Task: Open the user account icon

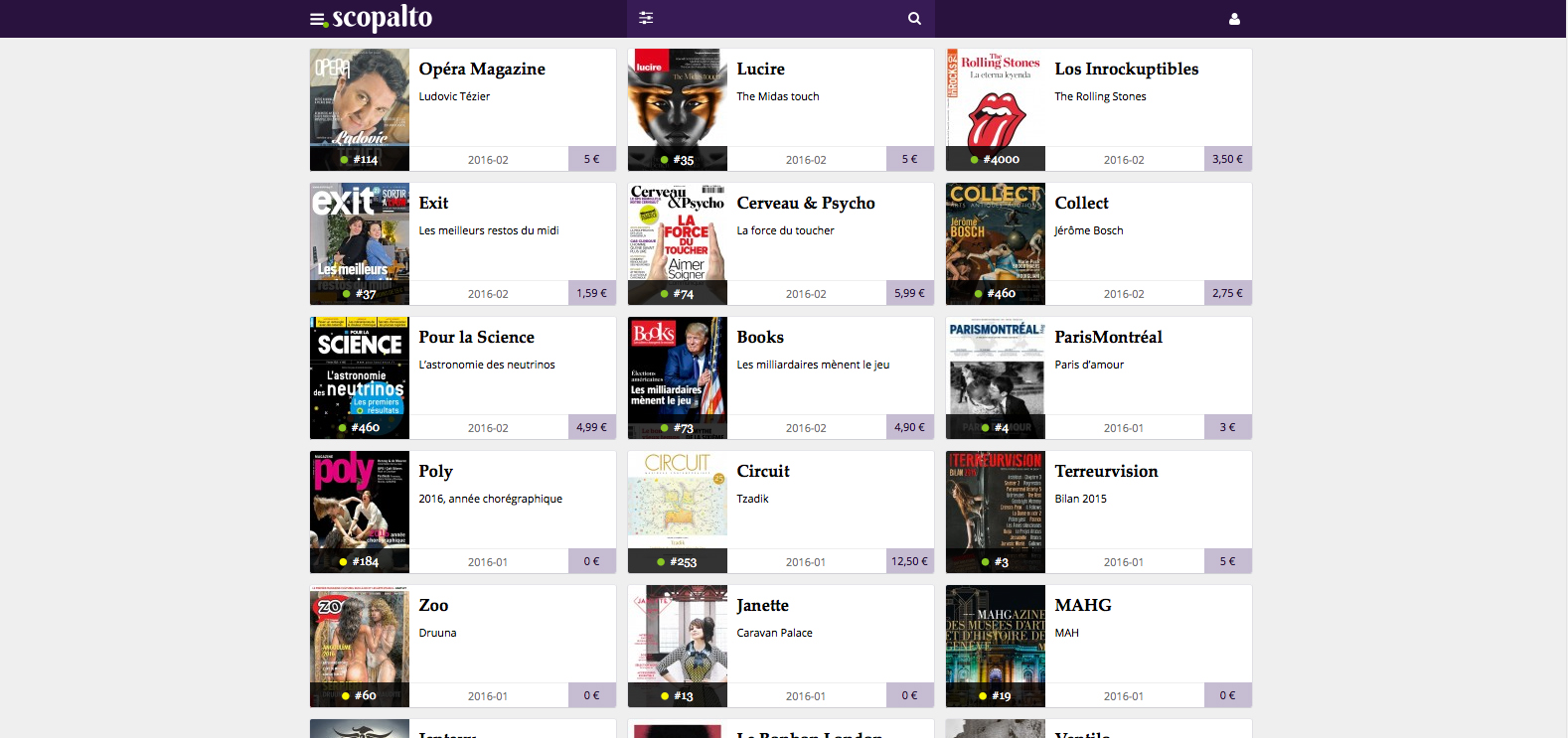Action: [1234, 19]
